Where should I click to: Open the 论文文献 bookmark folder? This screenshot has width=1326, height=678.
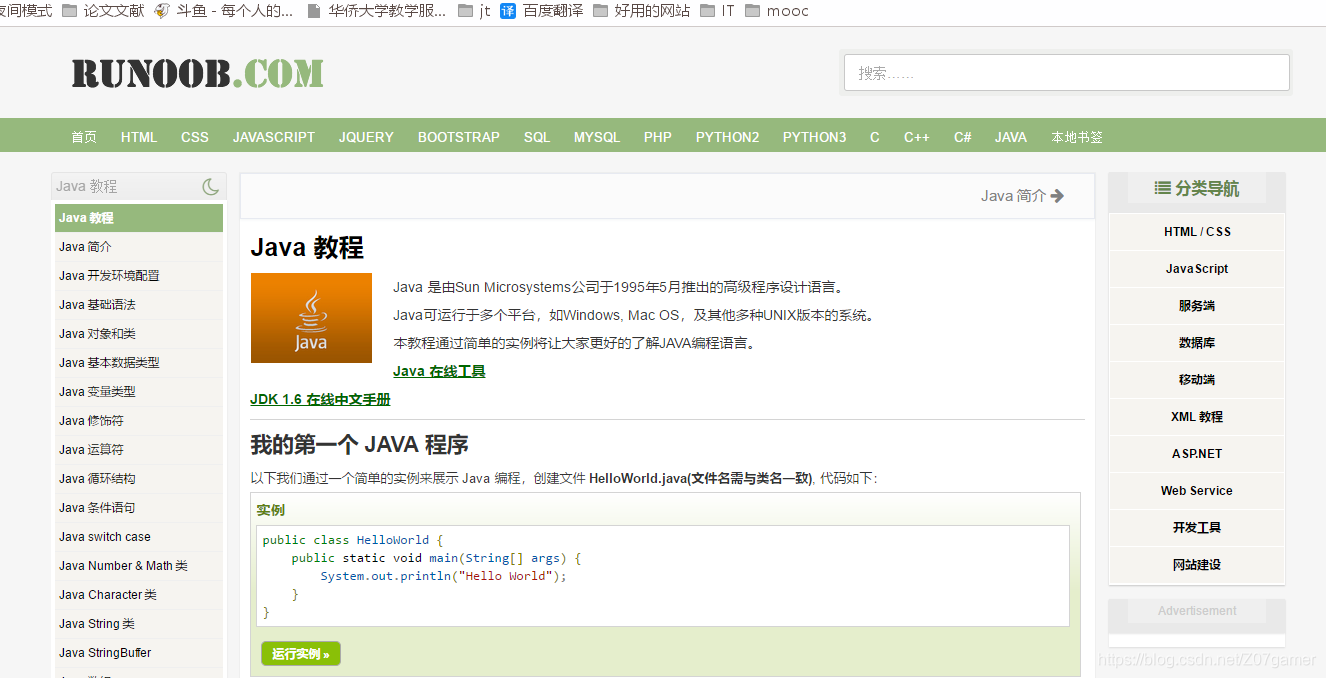click(x=102, y=11)
